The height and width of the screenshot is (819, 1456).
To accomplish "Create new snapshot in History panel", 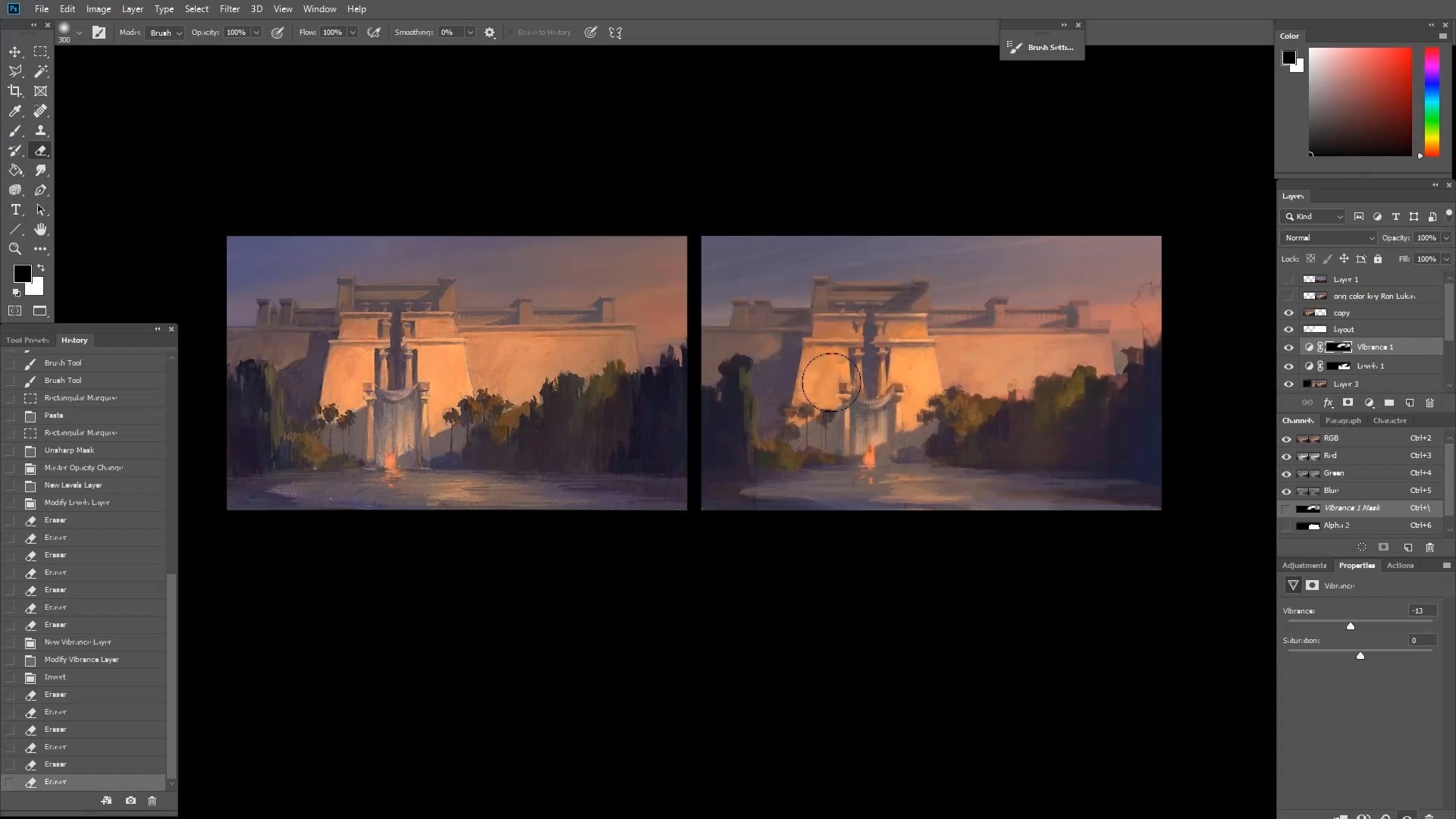I will tap(130, 800).
